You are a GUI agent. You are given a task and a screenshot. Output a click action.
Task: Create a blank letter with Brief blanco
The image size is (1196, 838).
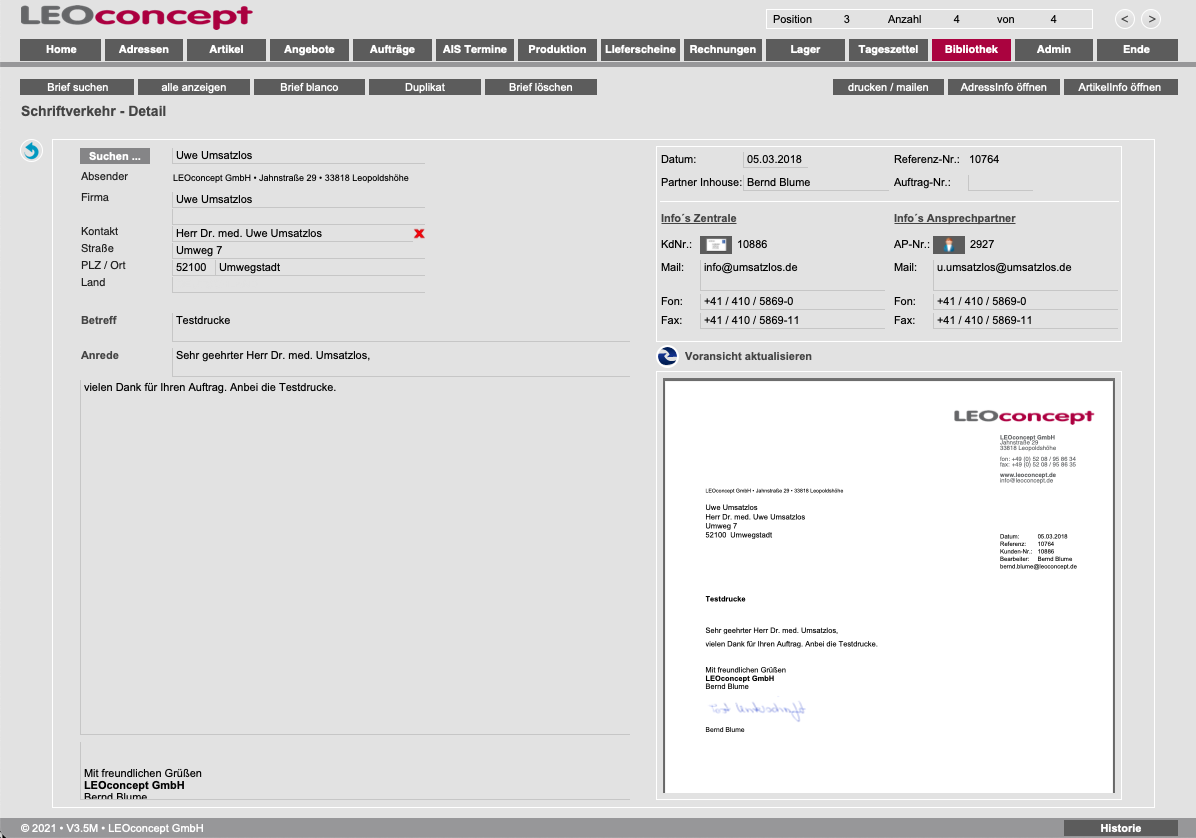coord(309,88)
